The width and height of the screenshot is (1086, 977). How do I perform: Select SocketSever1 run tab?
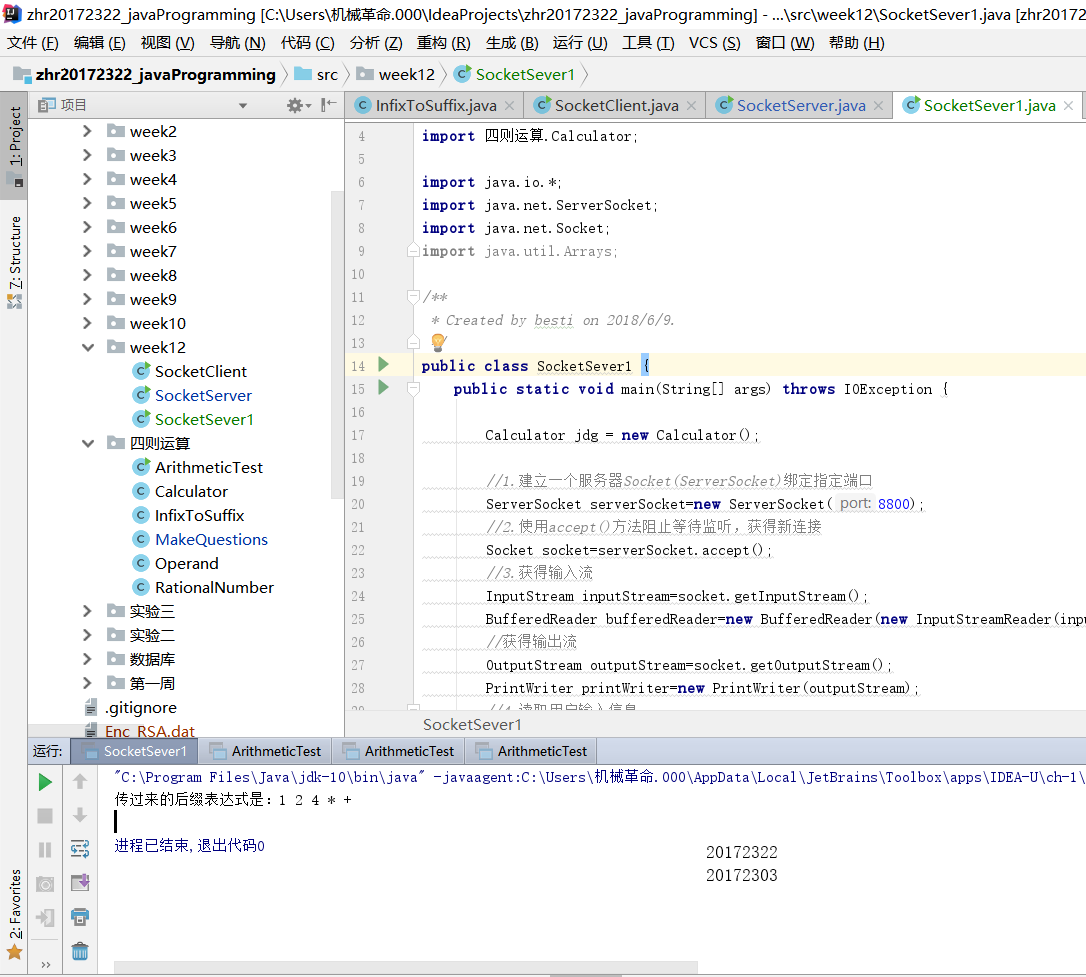click(x=135, y=751)
